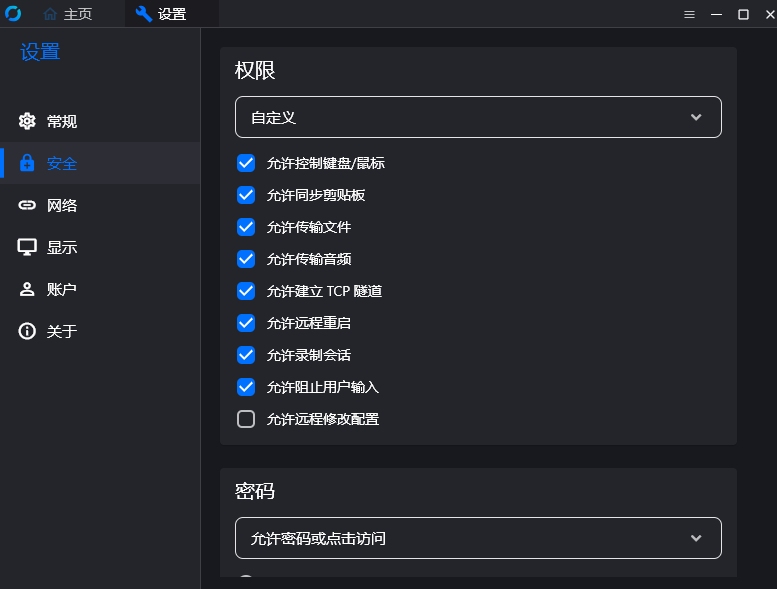Click the link icon next to 网络
Image resolution: width=777 pixels, height=589 pixels.
27,205
